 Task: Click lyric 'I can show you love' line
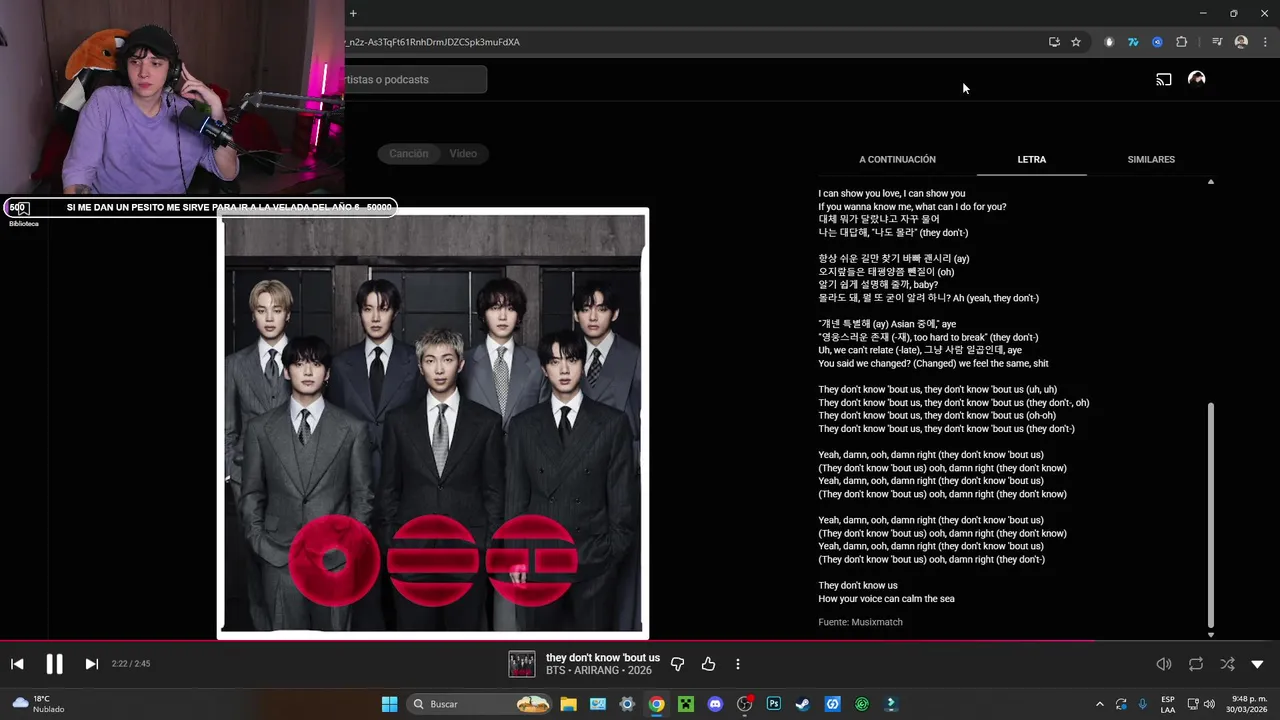pyautogui.click(x=892, y=193)
